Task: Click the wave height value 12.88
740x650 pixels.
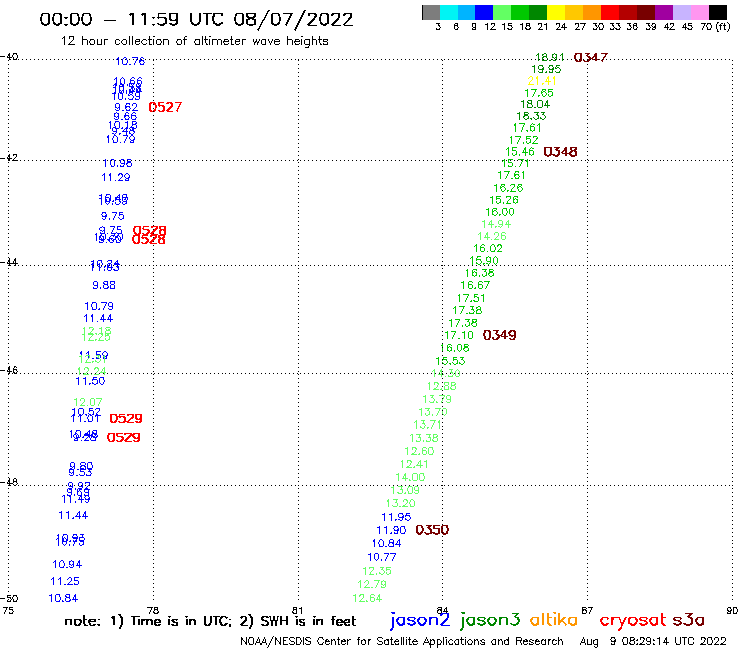Action: pos(441,386)
